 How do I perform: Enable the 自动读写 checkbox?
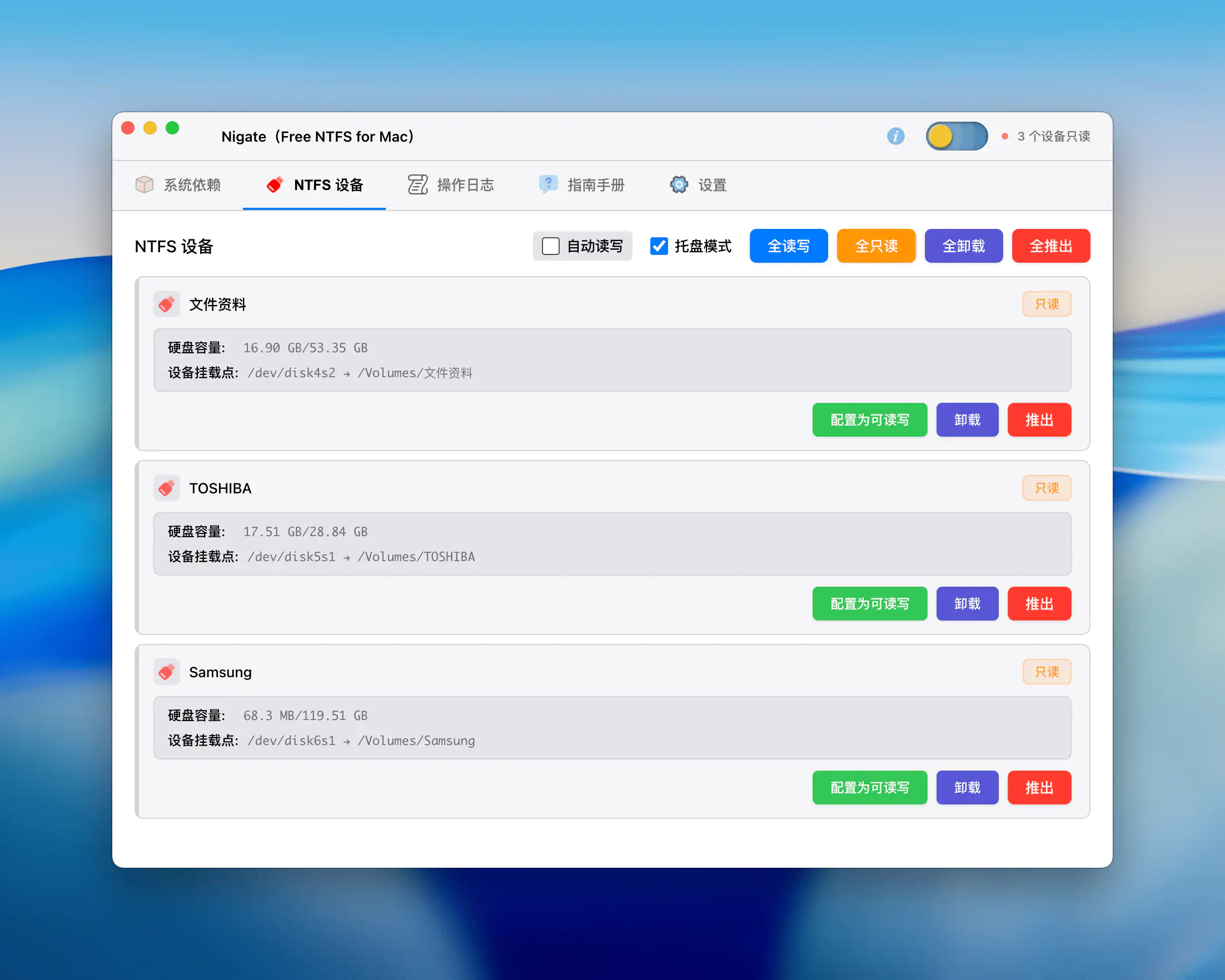[x=550, y=246]
